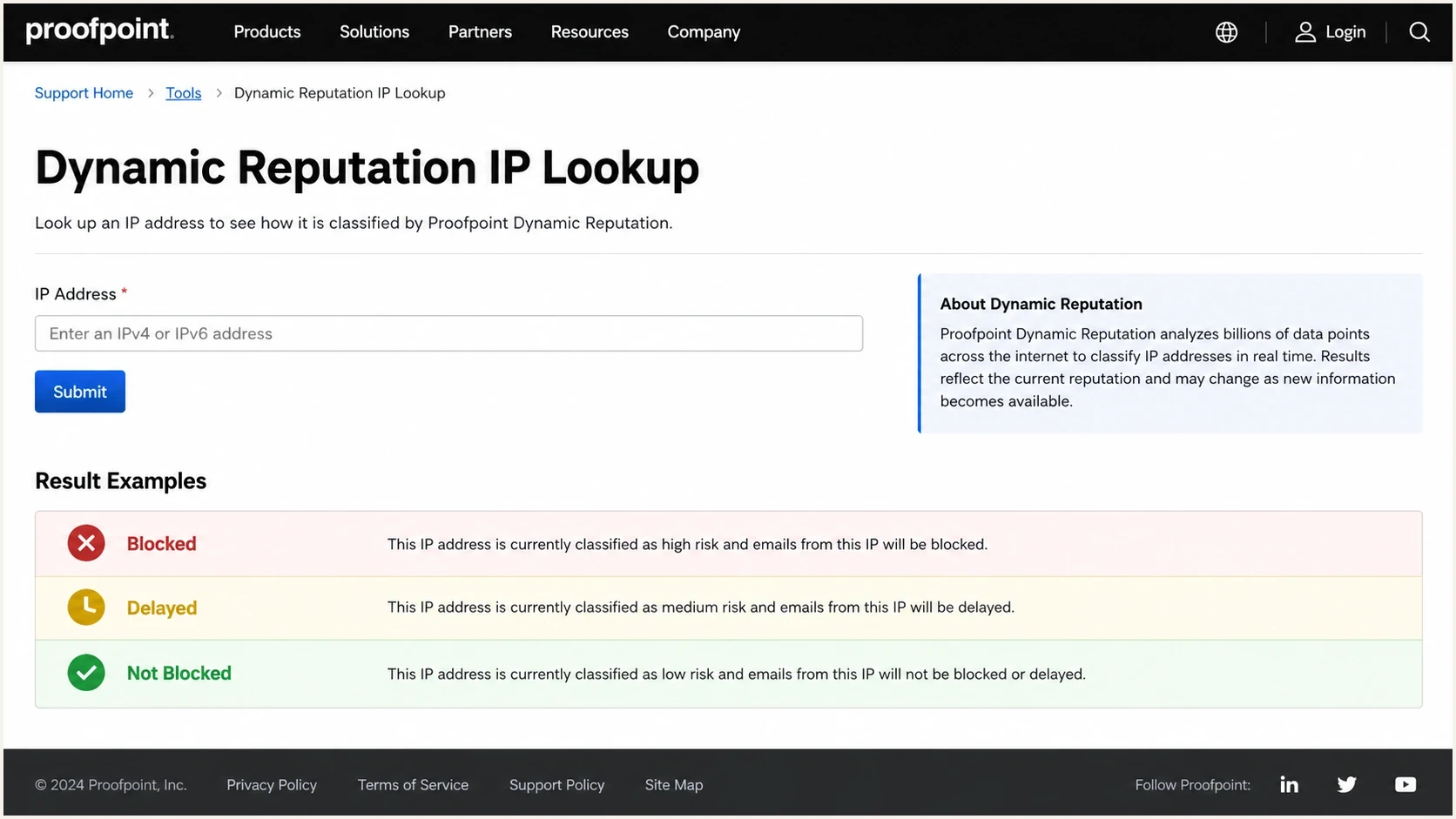Open the Products menu
1456x819 pixels.
pos(267,32)
